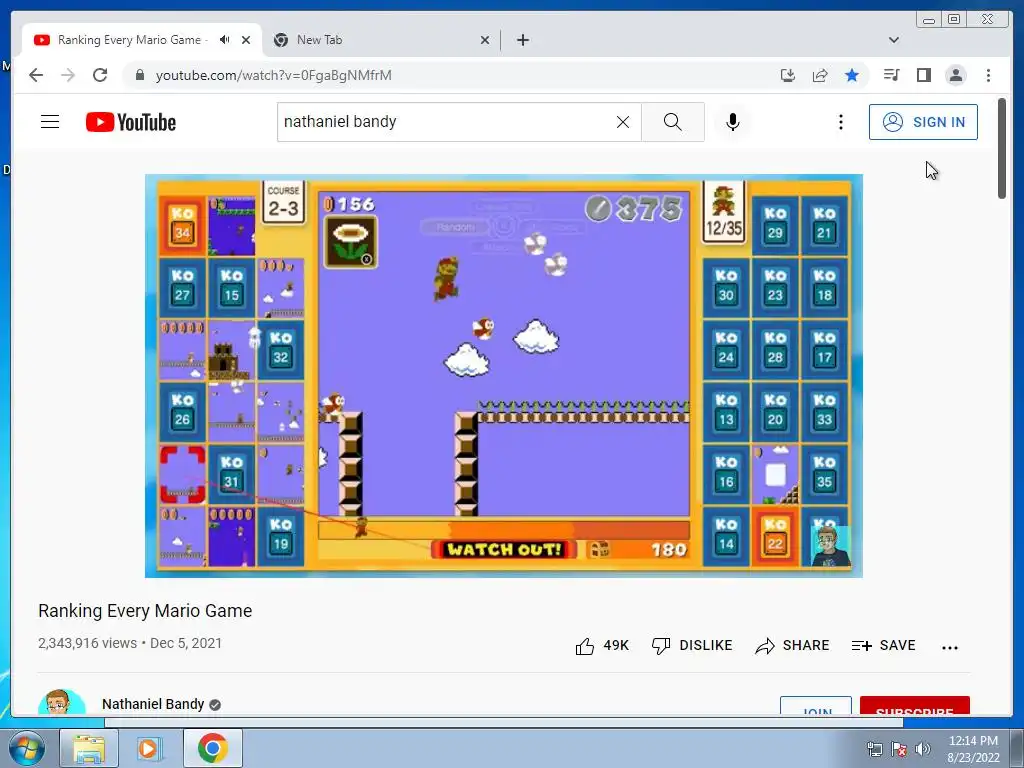Click the SIGN IN button
This screenshot has width=1024, height=768.
tap(923, 122)
